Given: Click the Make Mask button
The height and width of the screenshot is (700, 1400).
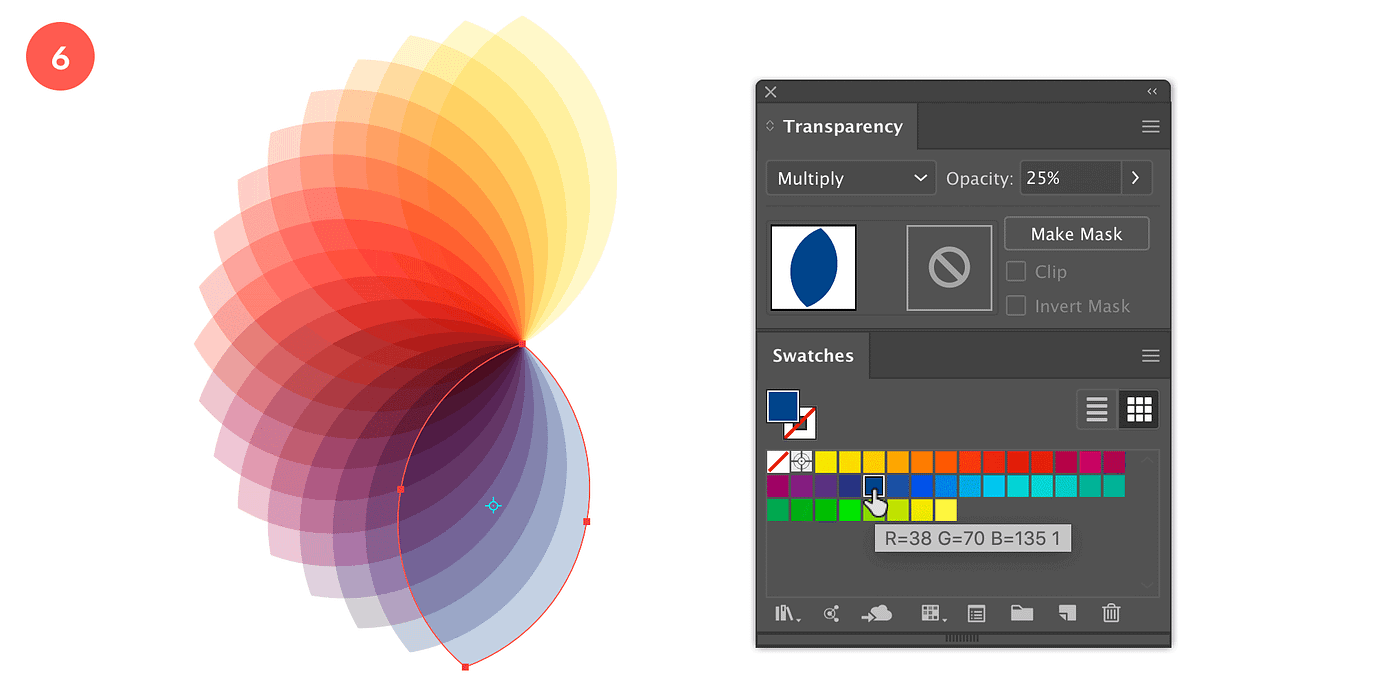Looking at the screenshot, I should [x=1077, y=234].
